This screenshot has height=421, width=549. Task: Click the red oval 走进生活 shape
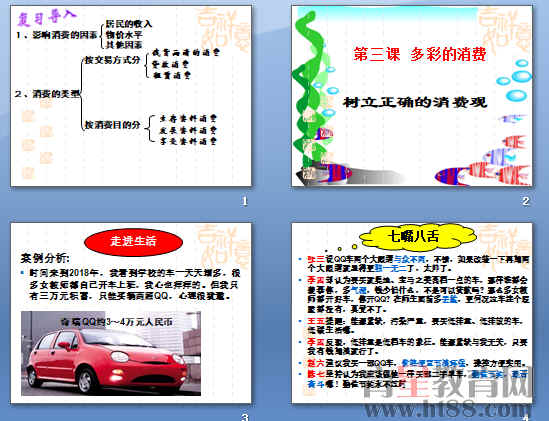click(x=133, y=241)
